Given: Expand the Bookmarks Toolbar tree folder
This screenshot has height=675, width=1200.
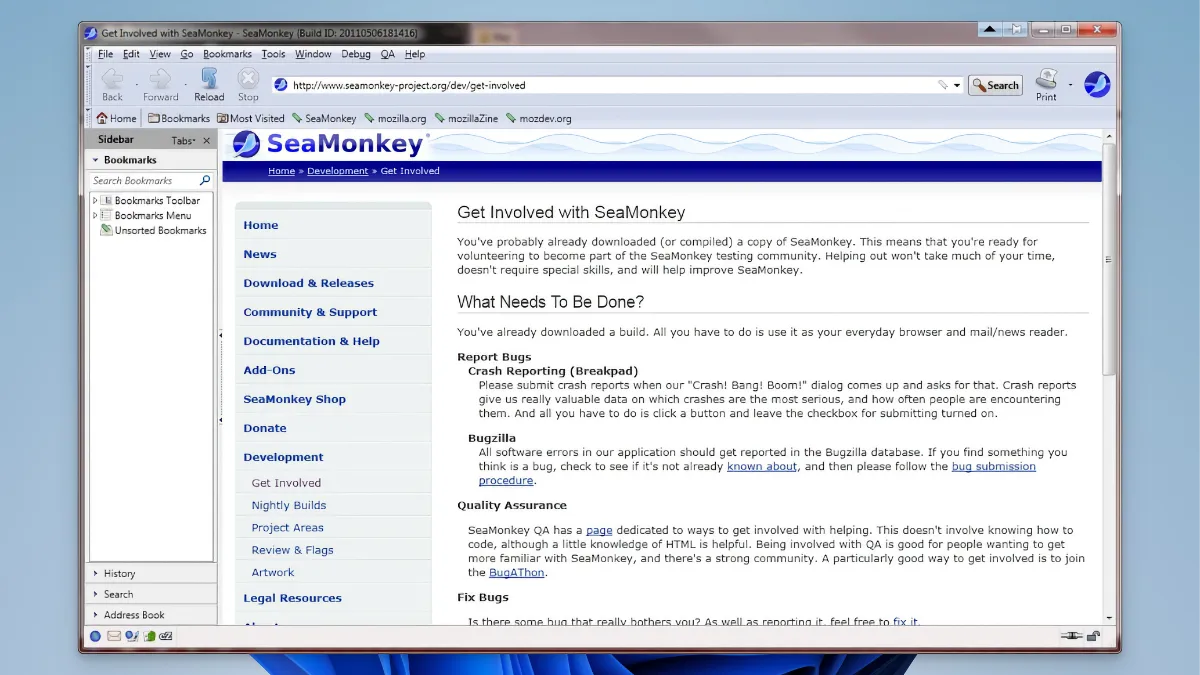Looking at the screenshot, I should (95, 201).
